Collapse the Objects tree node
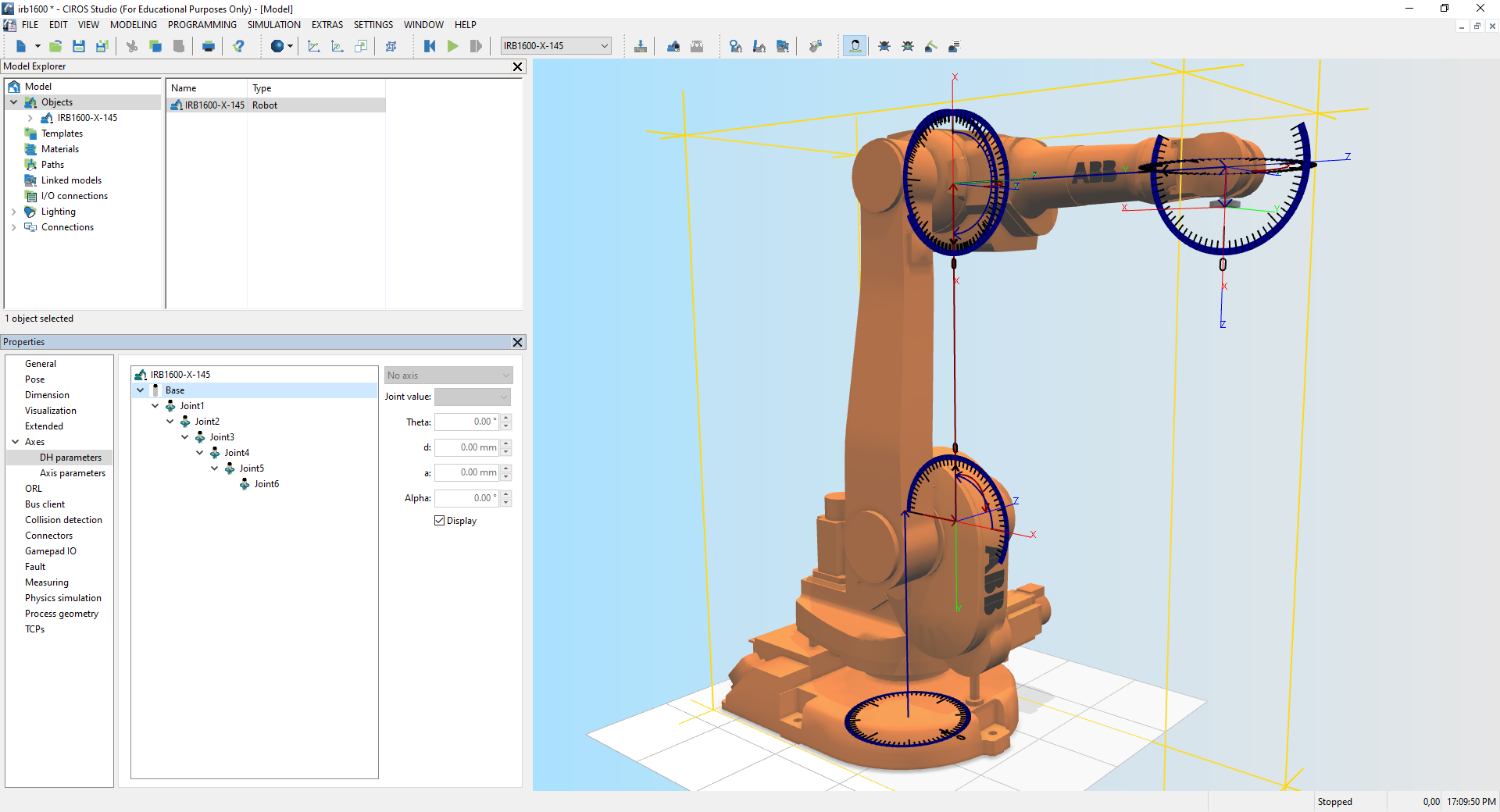The height and width of the screenshot is (812, 1500). (13, 102)
